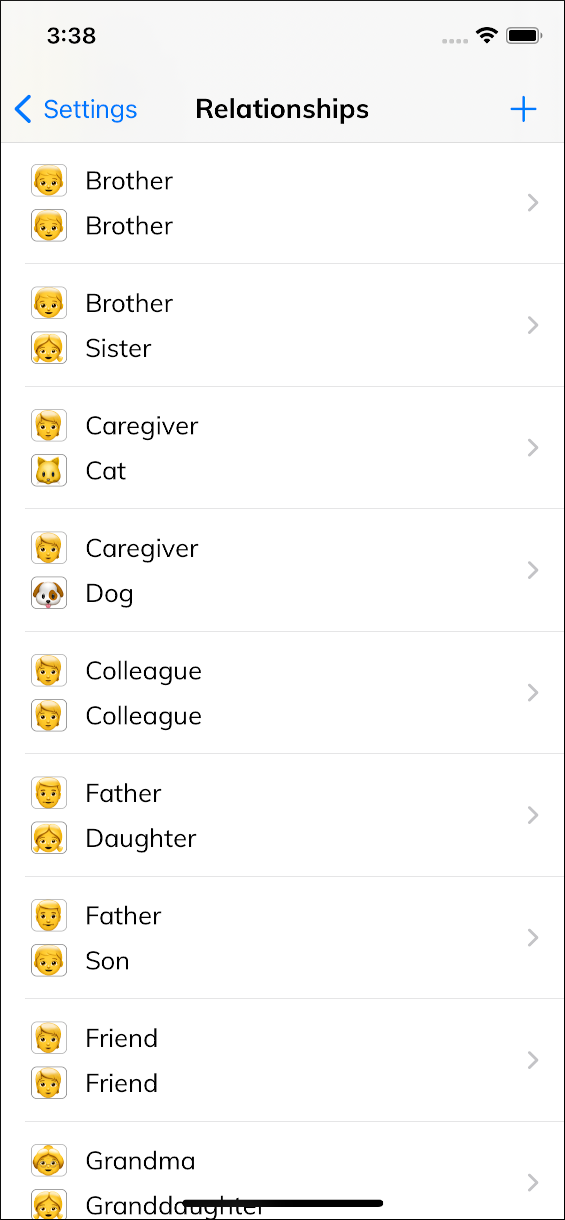Open the Friend–Friend row chevron

[x=533, y=1060]
